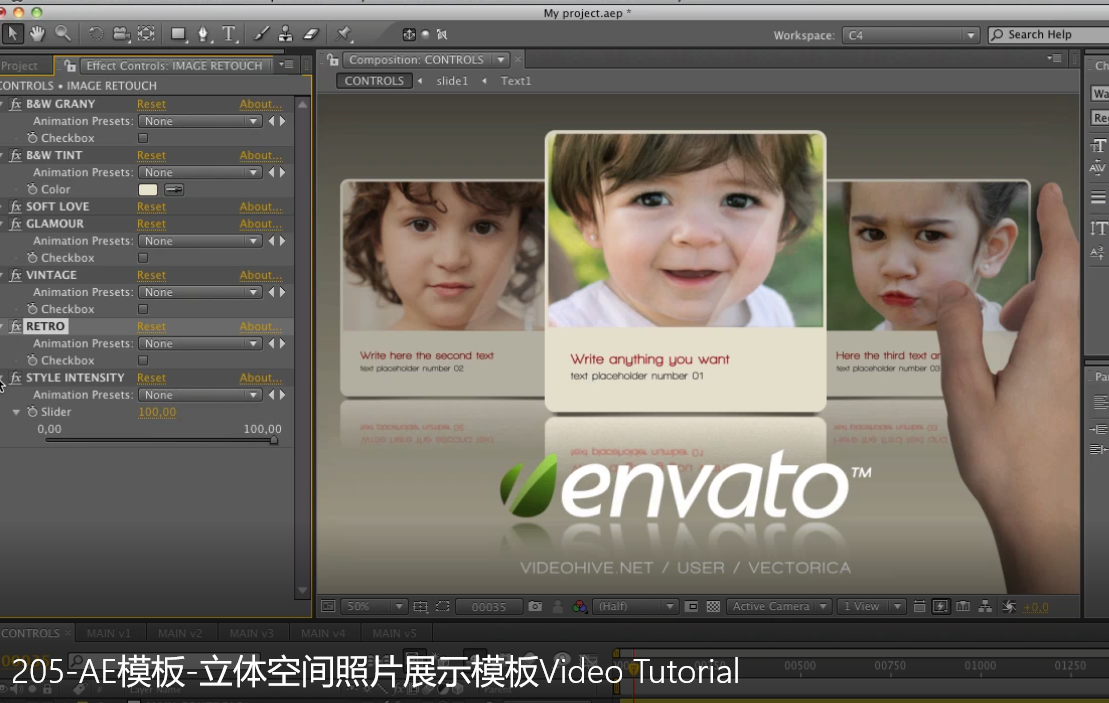Select the Selection arrow tool
The image size is (1109, 703).
coord(13,33)
